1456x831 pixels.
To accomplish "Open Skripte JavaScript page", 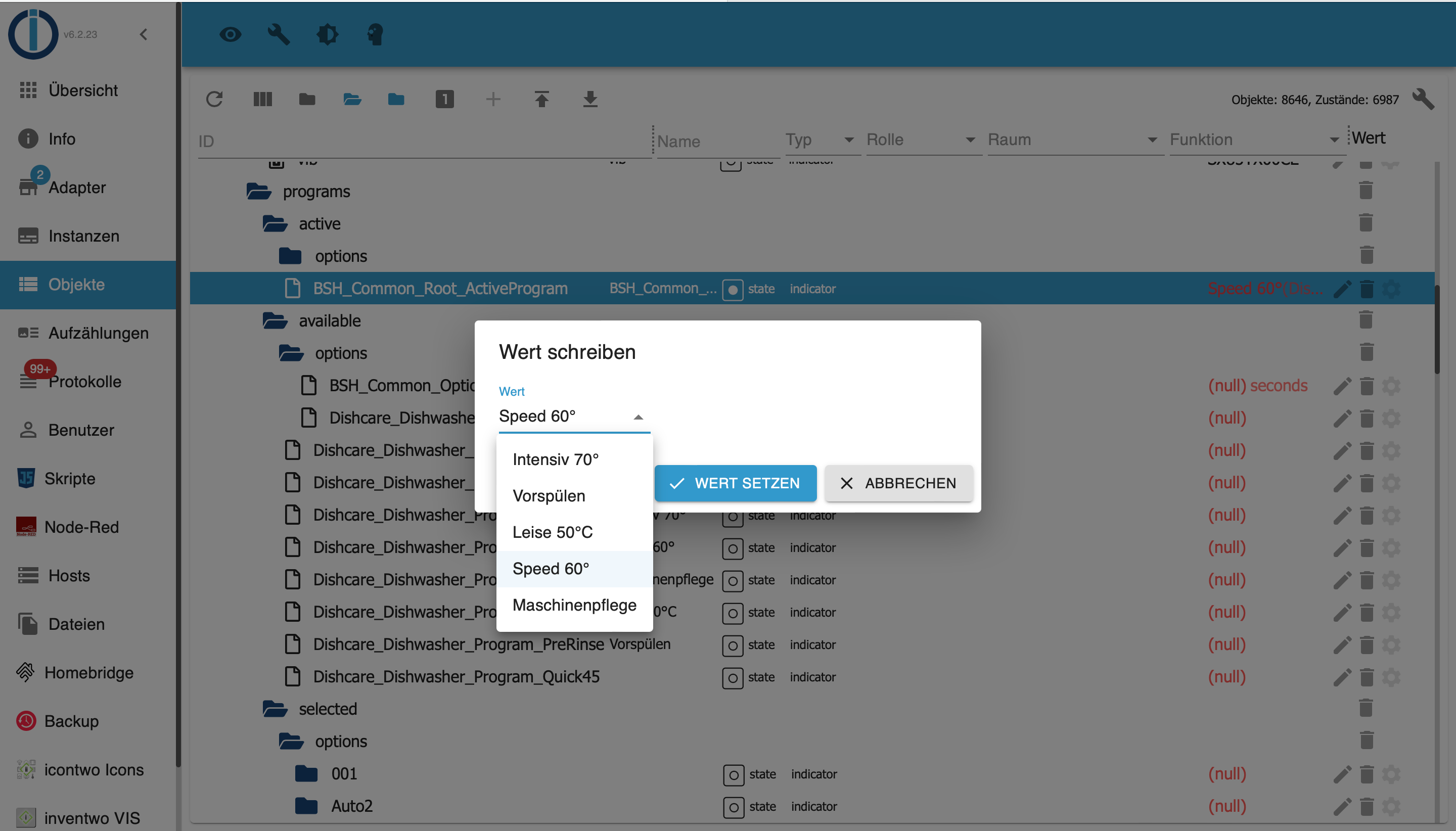I will pyautogui.click(x=88, y=478).
